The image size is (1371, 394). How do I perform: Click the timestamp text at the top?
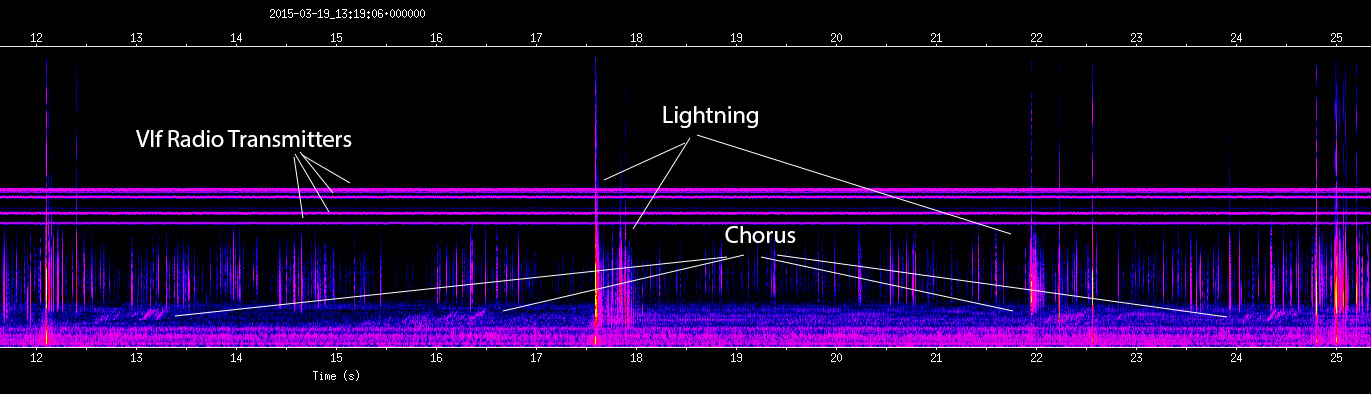coord(348,14)
